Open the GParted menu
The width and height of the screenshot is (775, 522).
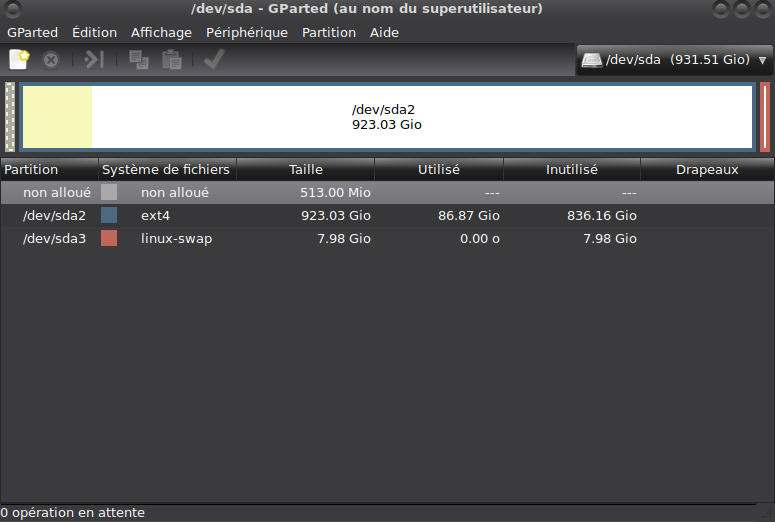[x=32, y=33]
